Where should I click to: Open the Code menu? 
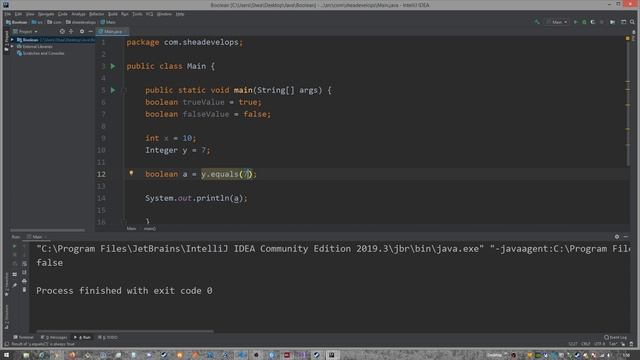62,14
